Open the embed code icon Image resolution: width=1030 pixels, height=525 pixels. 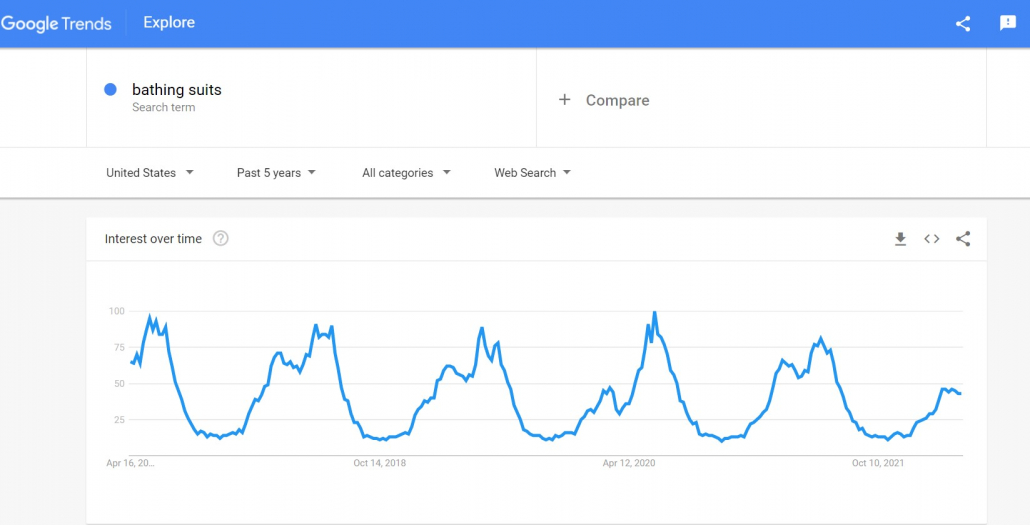click(x=931, y=239)
